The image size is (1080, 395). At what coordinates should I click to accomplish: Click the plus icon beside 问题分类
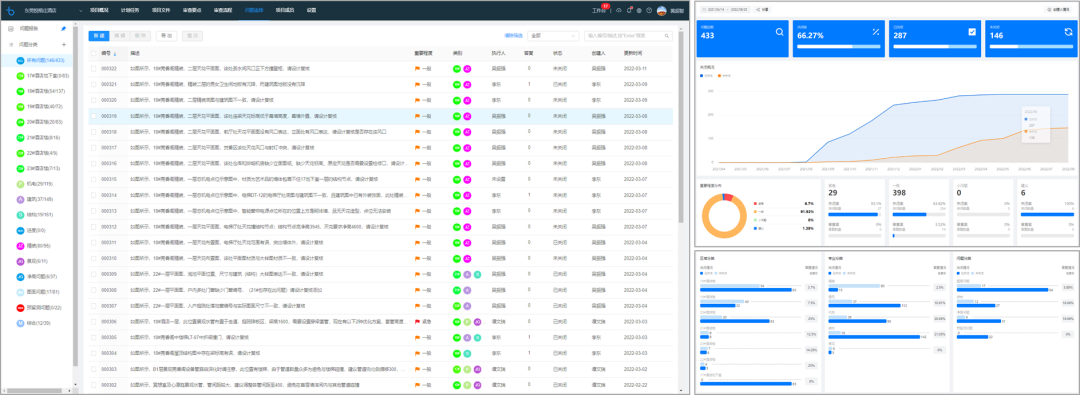click(x=64, y=44)
